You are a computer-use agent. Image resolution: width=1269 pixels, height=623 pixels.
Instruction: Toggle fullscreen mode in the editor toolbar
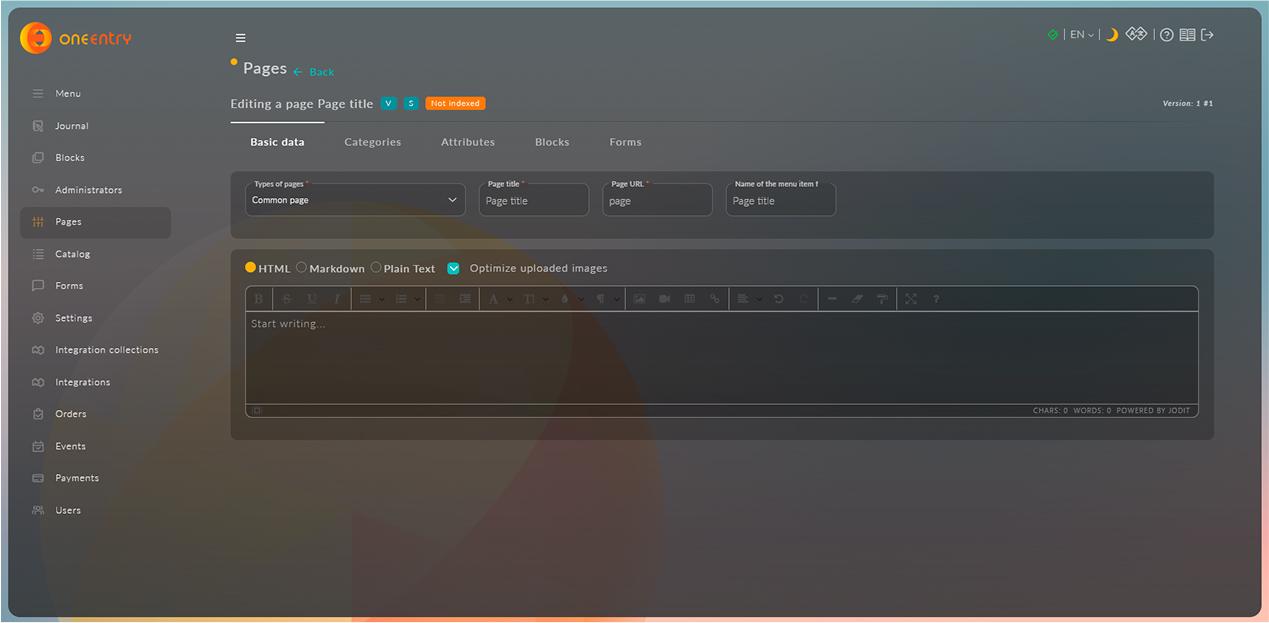(911, 299)
